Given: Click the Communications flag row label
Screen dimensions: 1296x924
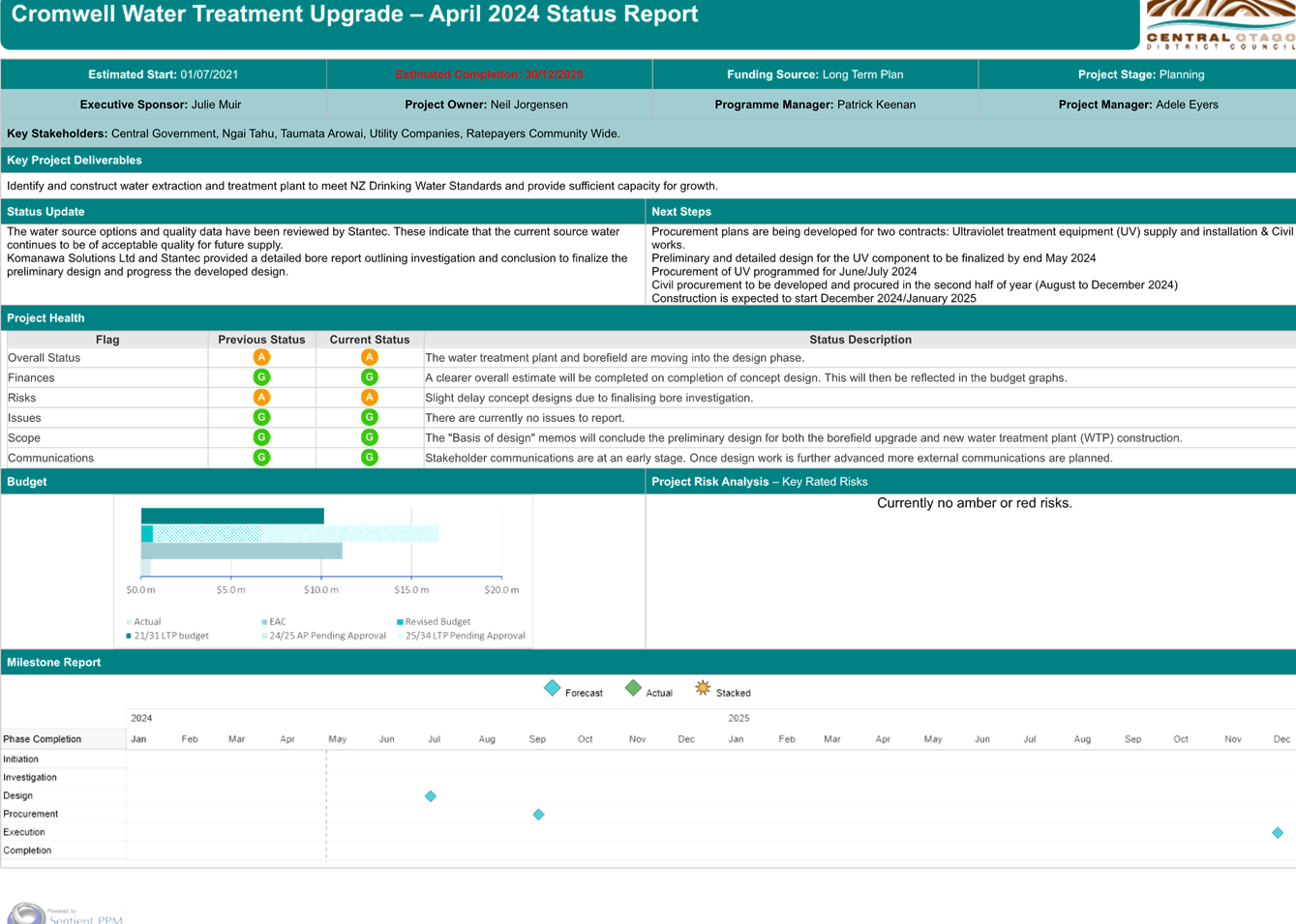Looking at the screenshot, I should tap(50, 458).
